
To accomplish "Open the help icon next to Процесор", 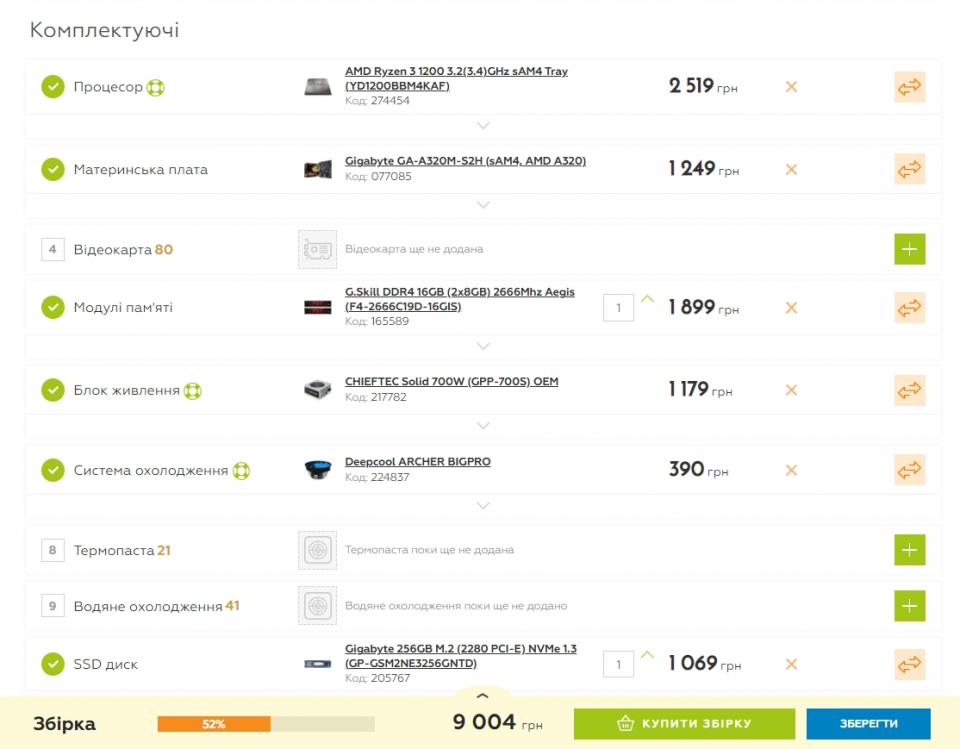I will pyautogui.click(x=155, y=88).
